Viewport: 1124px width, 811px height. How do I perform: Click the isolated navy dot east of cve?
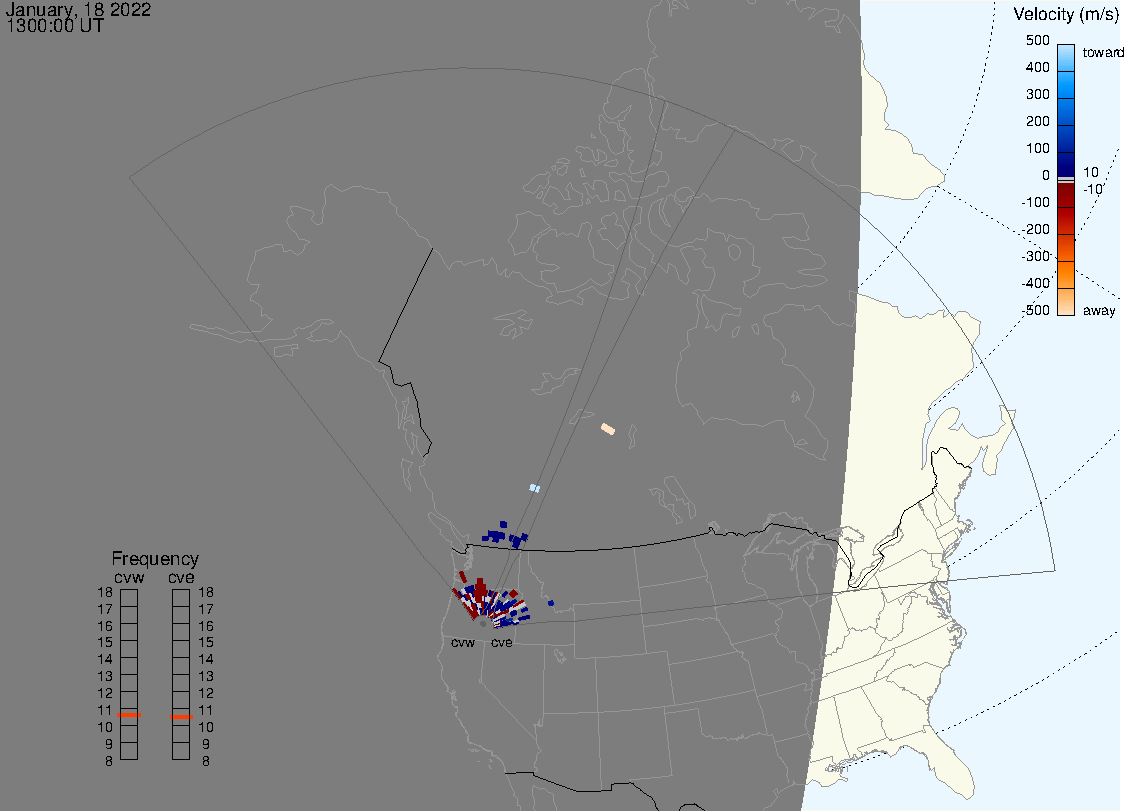551,603
